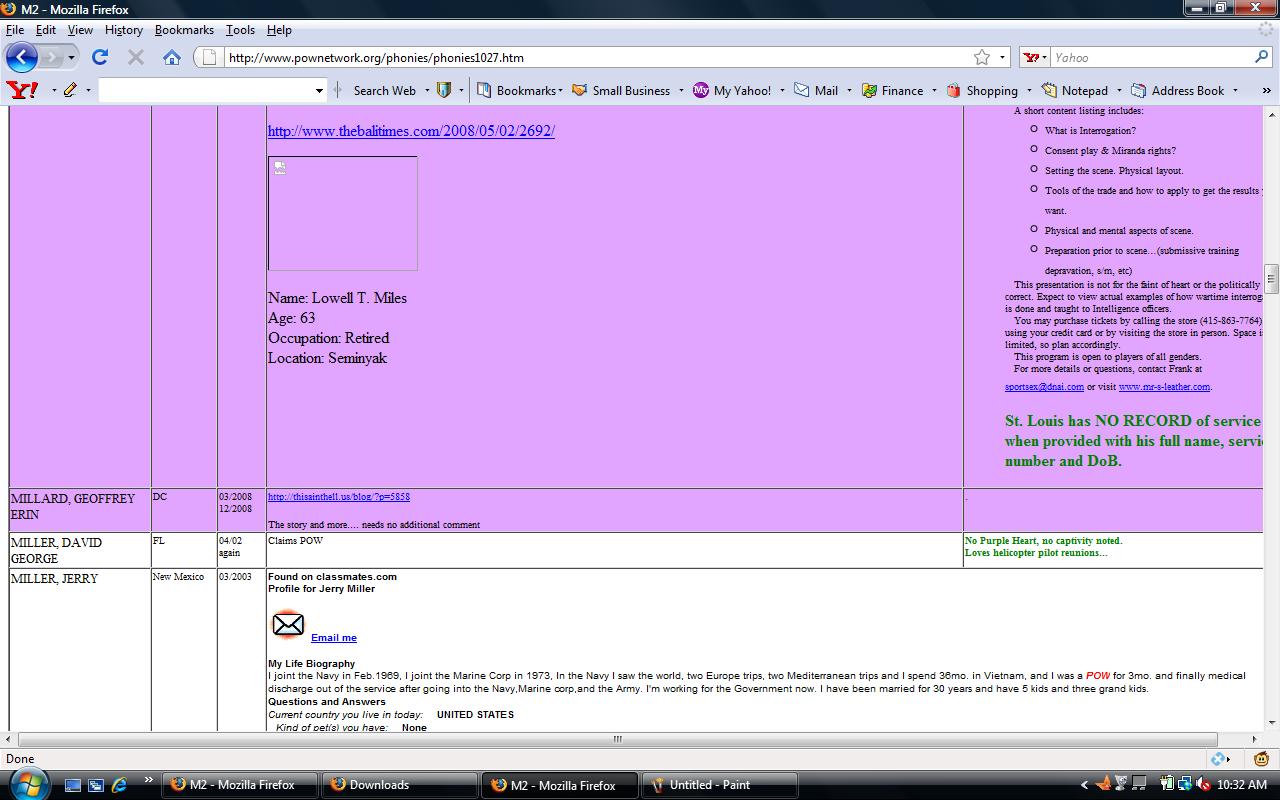Open the History menu
Screen dimensions: 1280x800
pyautogui.click(x=123, y=30)
